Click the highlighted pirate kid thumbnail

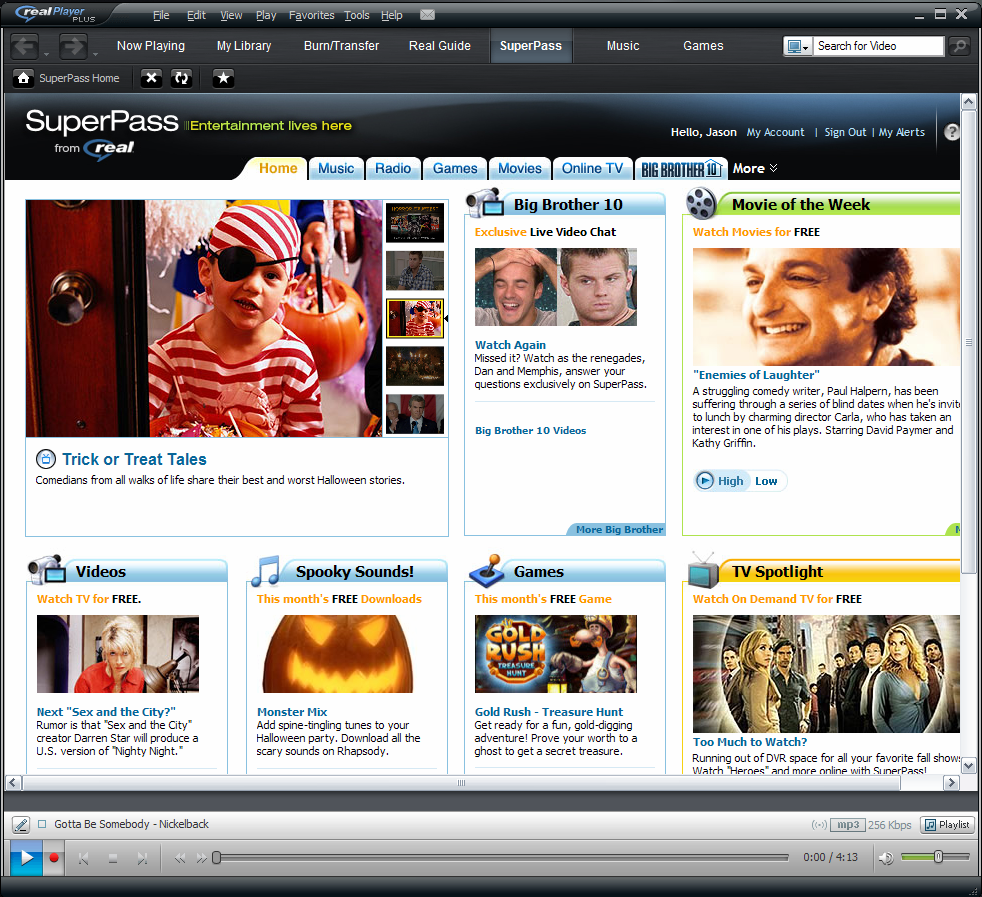pyautogui.click(x=415, y=319)
